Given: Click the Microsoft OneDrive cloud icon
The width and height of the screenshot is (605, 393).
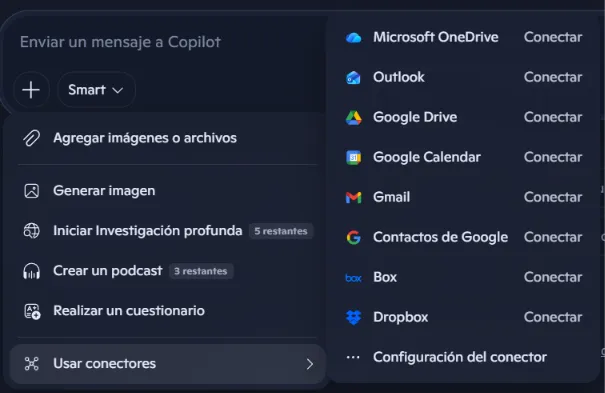Looking at the screenshot, I should (x=353, y=37).
